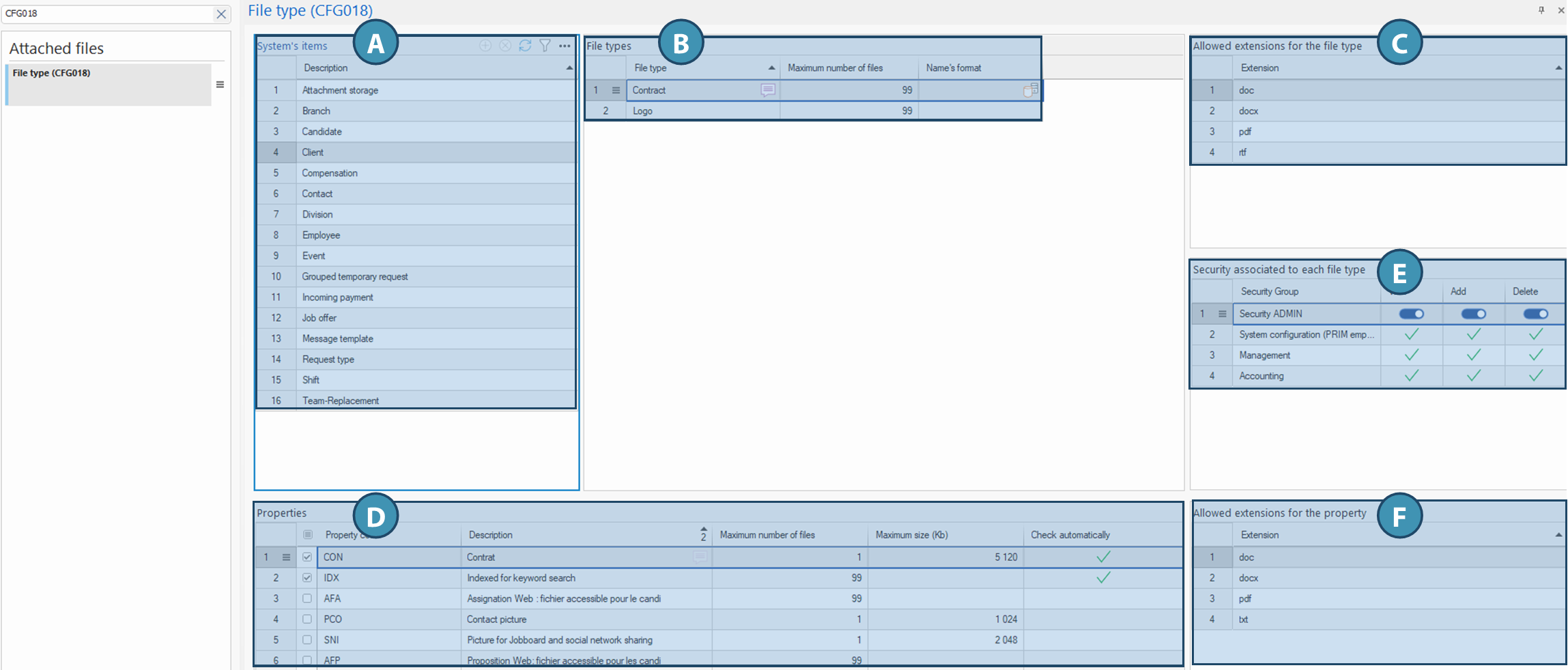1568x670 pixels.
Task: Select Employee in System's items list
Action: 321,235
